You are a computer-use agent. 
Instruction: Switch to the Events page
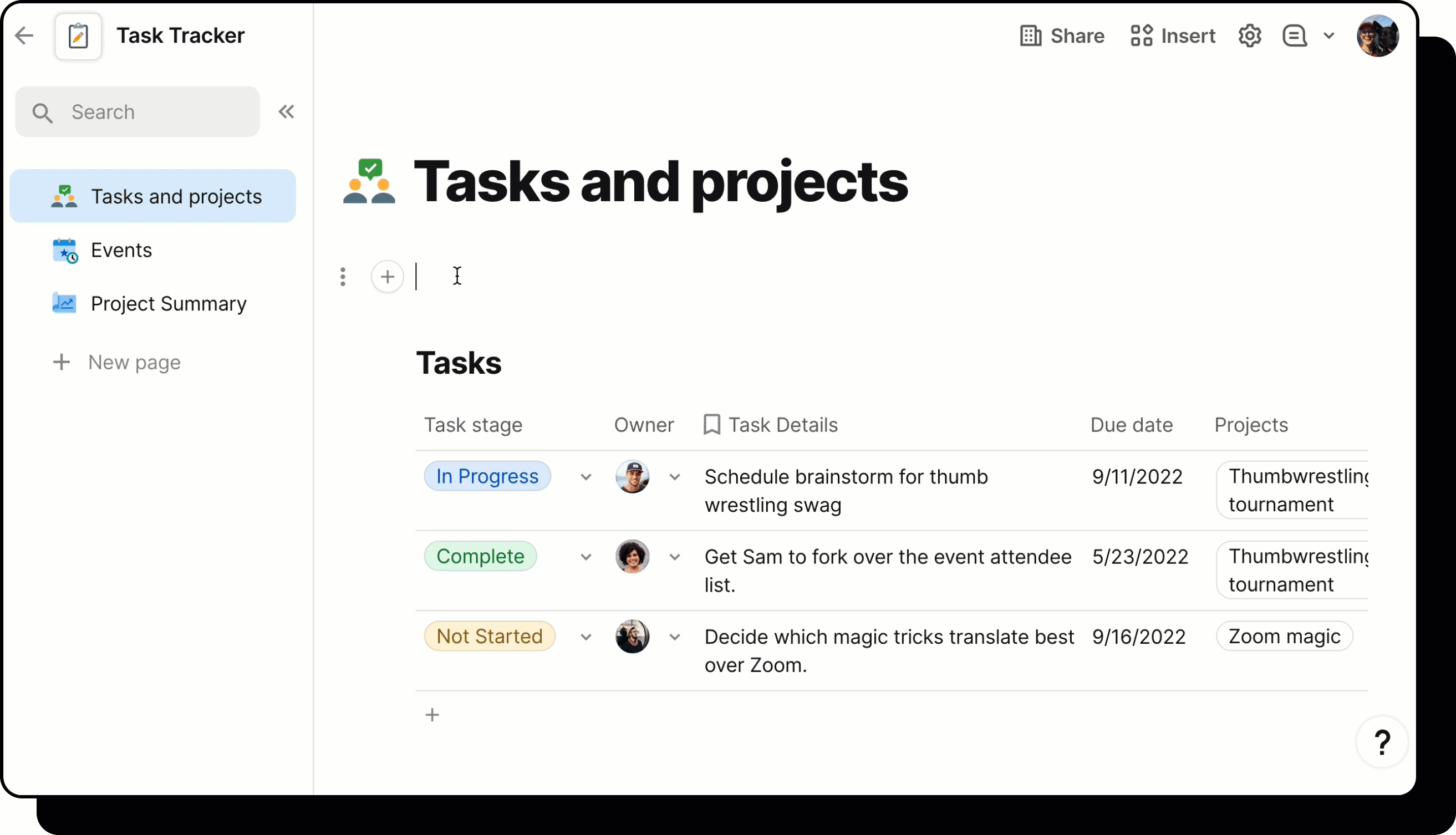pos(121,250)
